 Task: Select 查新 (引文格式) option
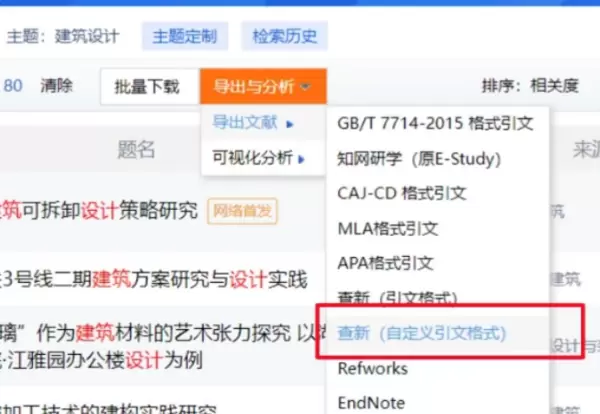tap(397, 298)
